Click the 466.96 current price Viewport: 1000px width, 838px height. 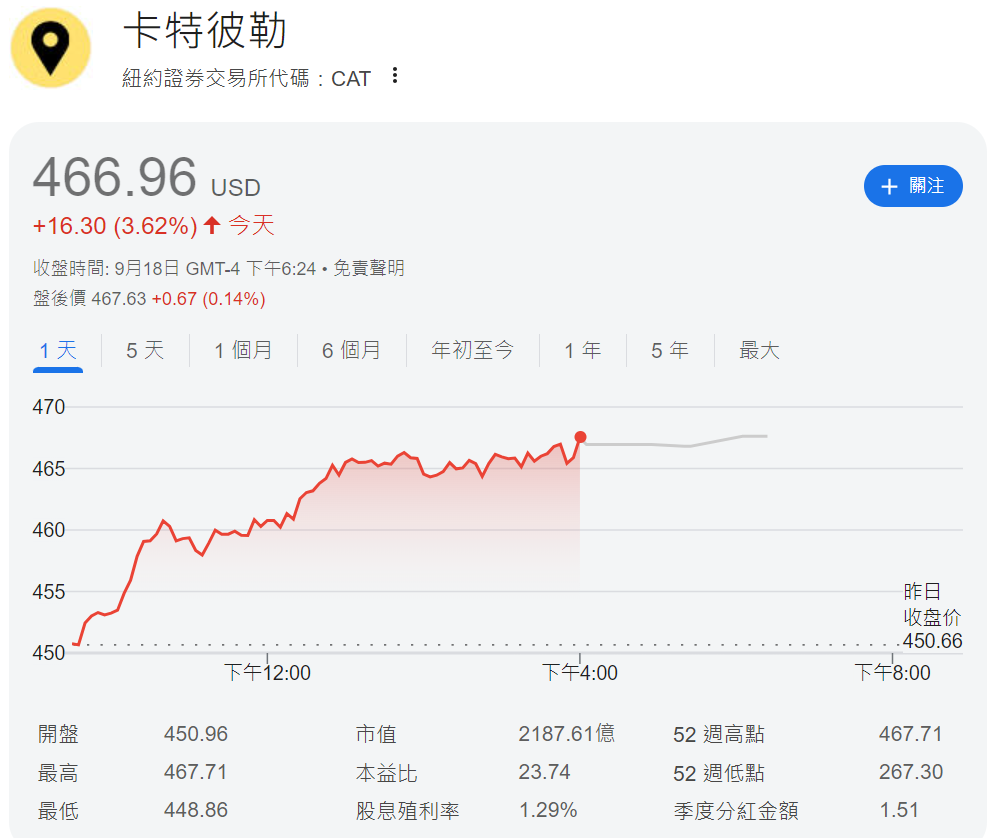[x=115, y=177]
